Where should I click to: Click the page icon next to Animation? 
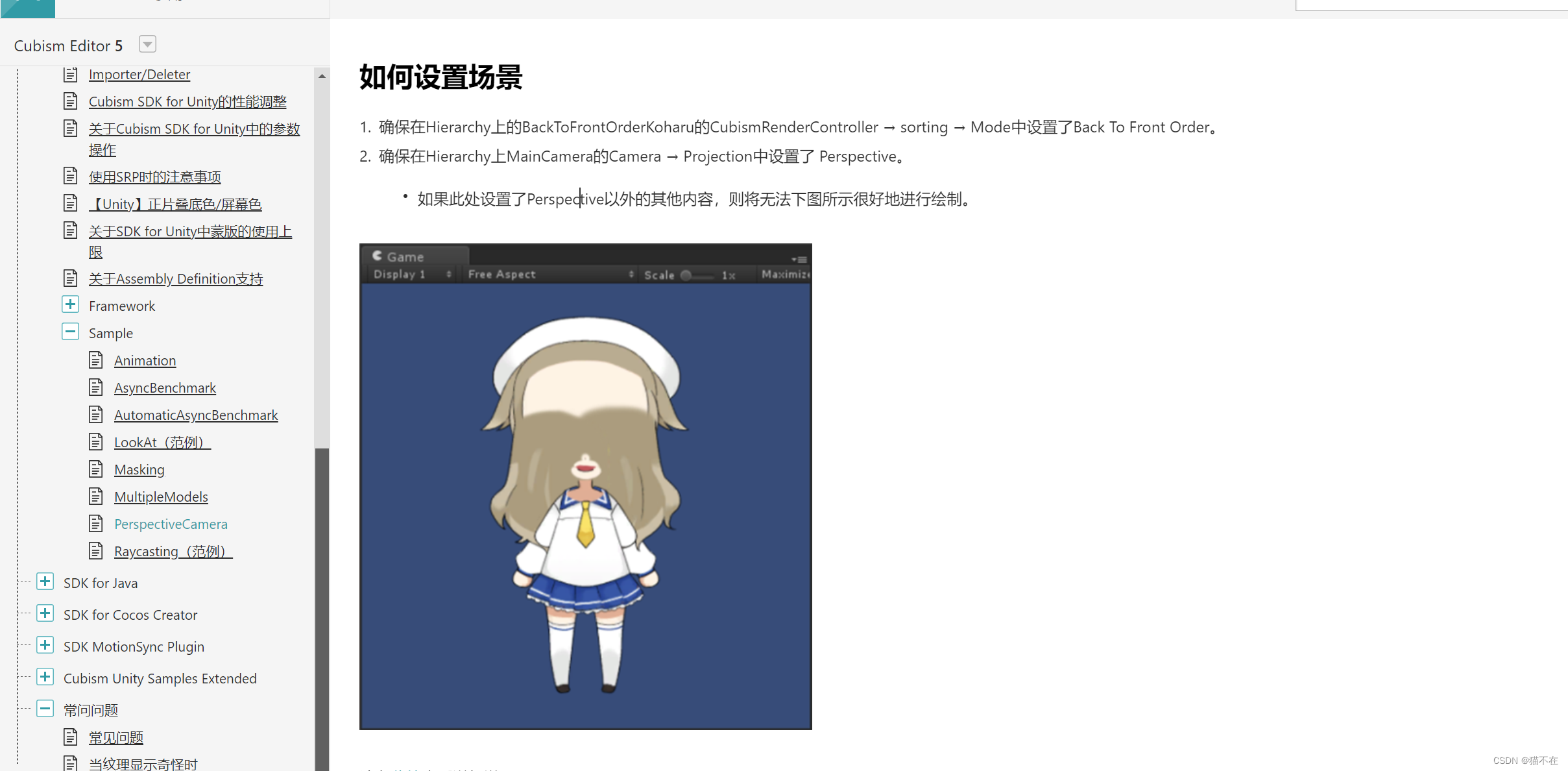[x=96, y=360]
